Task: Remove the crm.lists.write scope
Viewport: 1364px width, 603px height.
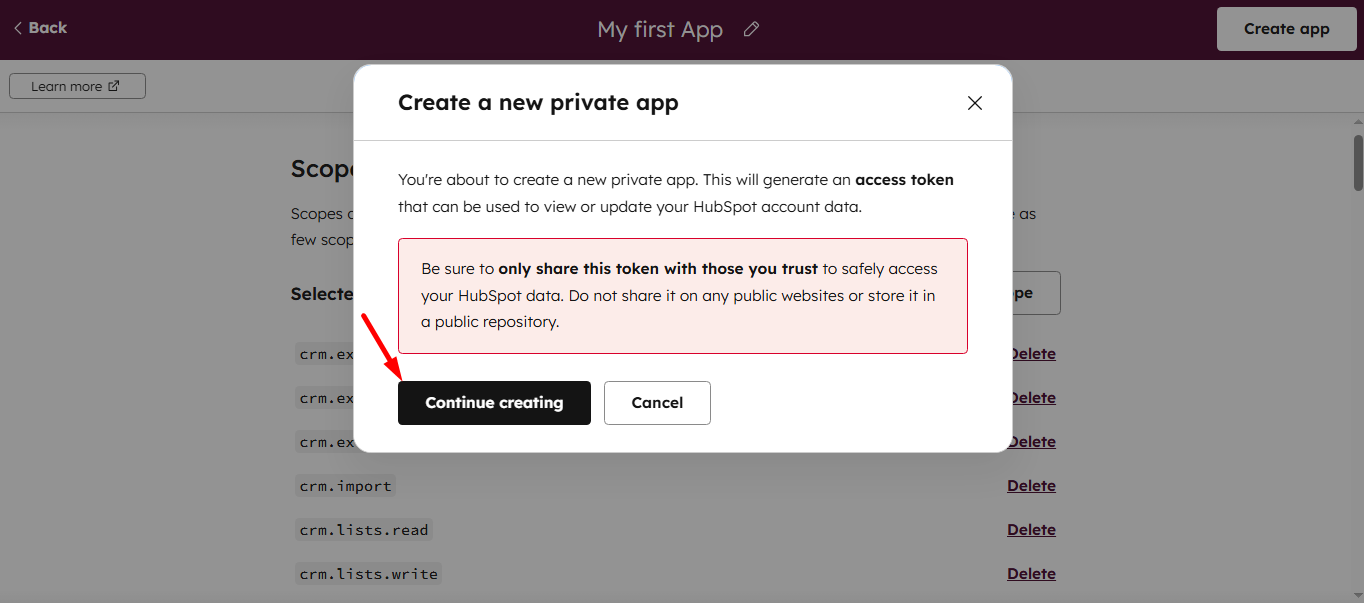Action: click(1031, 574)
